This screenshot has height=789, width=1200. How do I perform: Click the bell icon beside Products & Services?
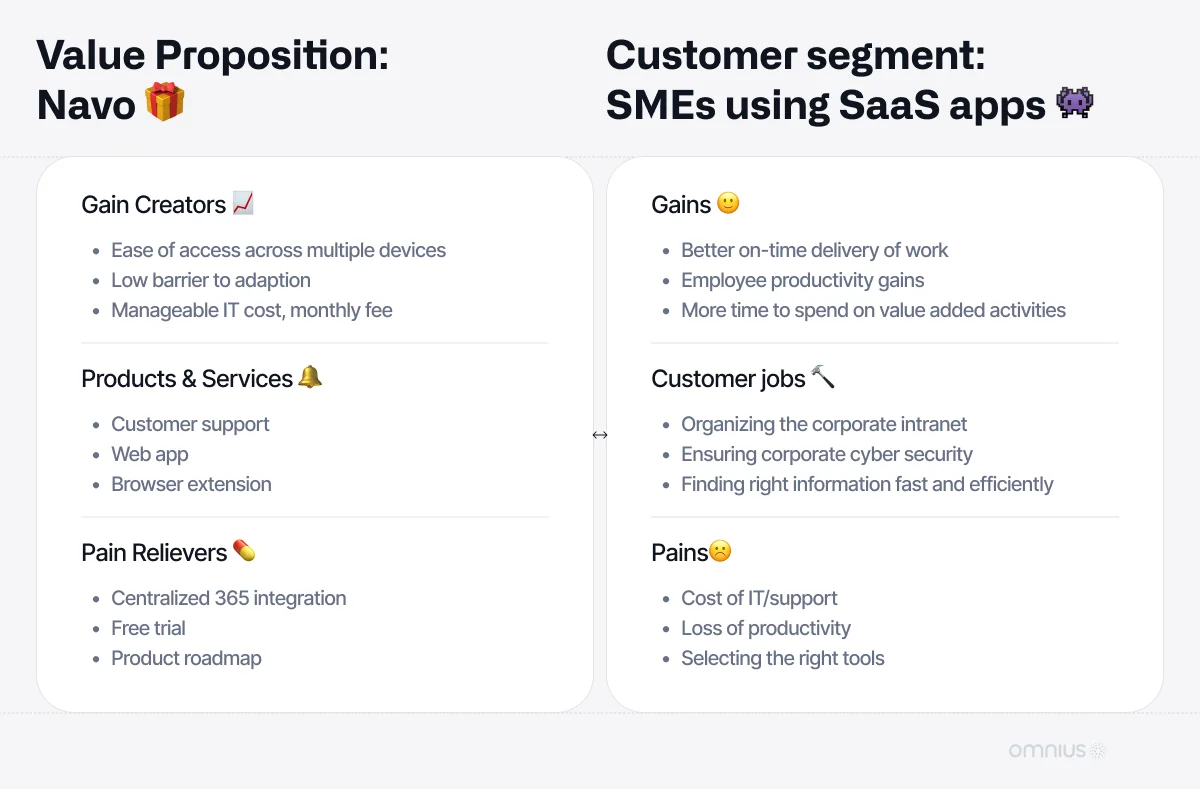(x=310, y=378)
